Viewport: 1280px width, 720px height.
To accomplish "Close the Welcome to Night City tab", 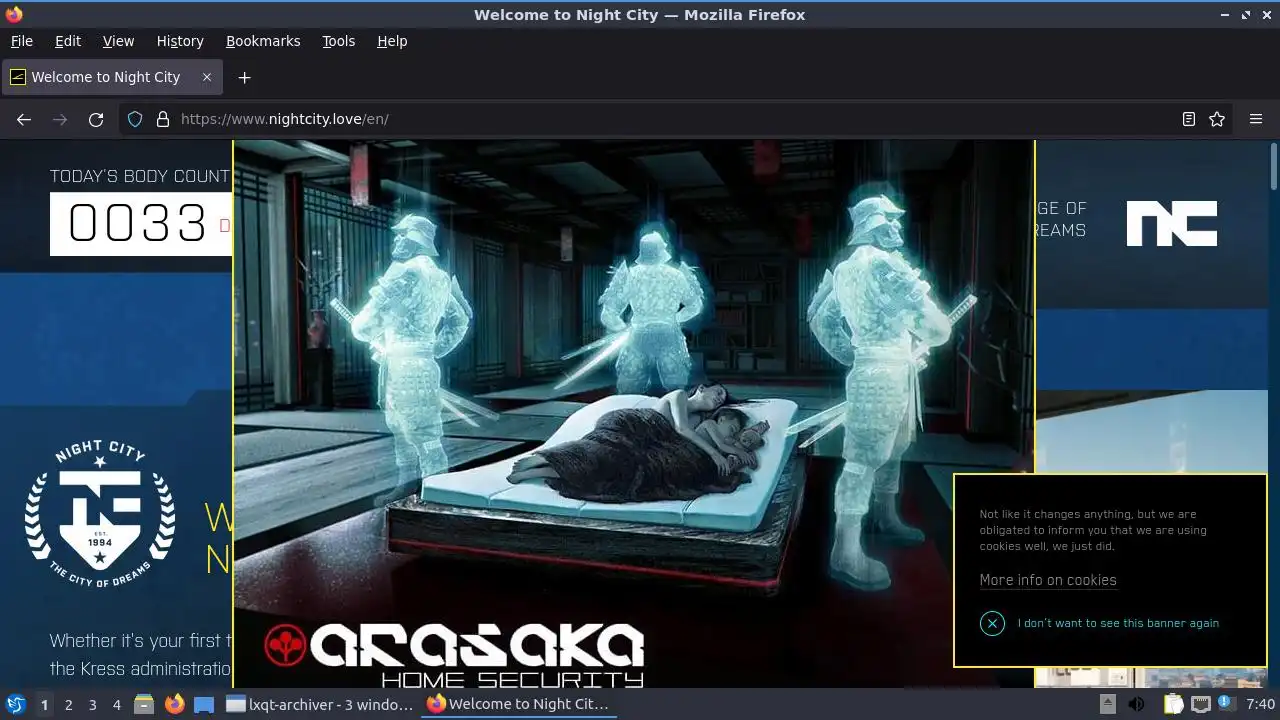I will tap(207, 77).
